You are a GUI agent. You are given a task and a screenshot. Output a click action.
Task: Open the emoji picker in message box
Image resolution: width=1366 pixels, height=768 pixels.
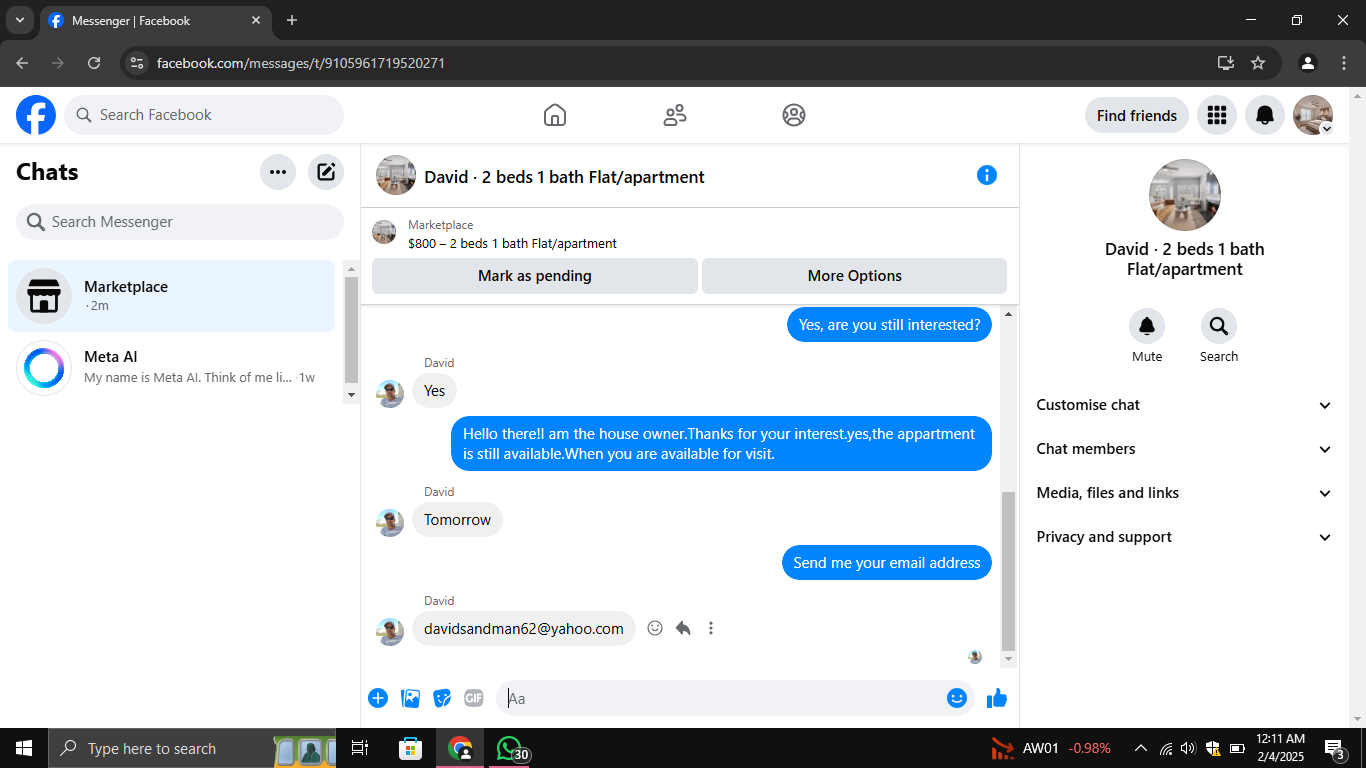coord(957,698)
